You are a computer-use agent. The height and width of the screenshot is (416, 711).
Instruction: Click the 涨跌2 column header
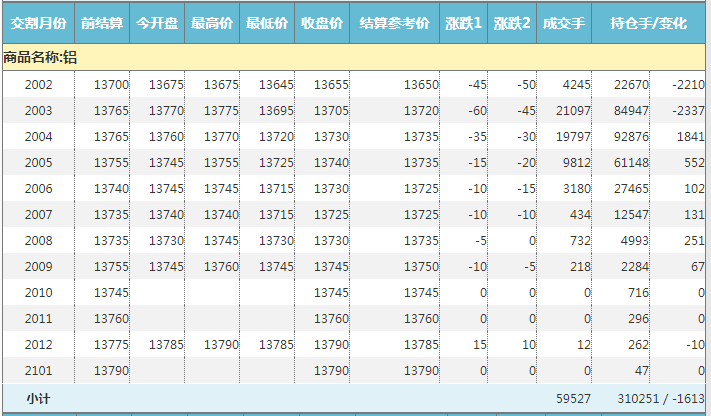click(x=512, y=22)
